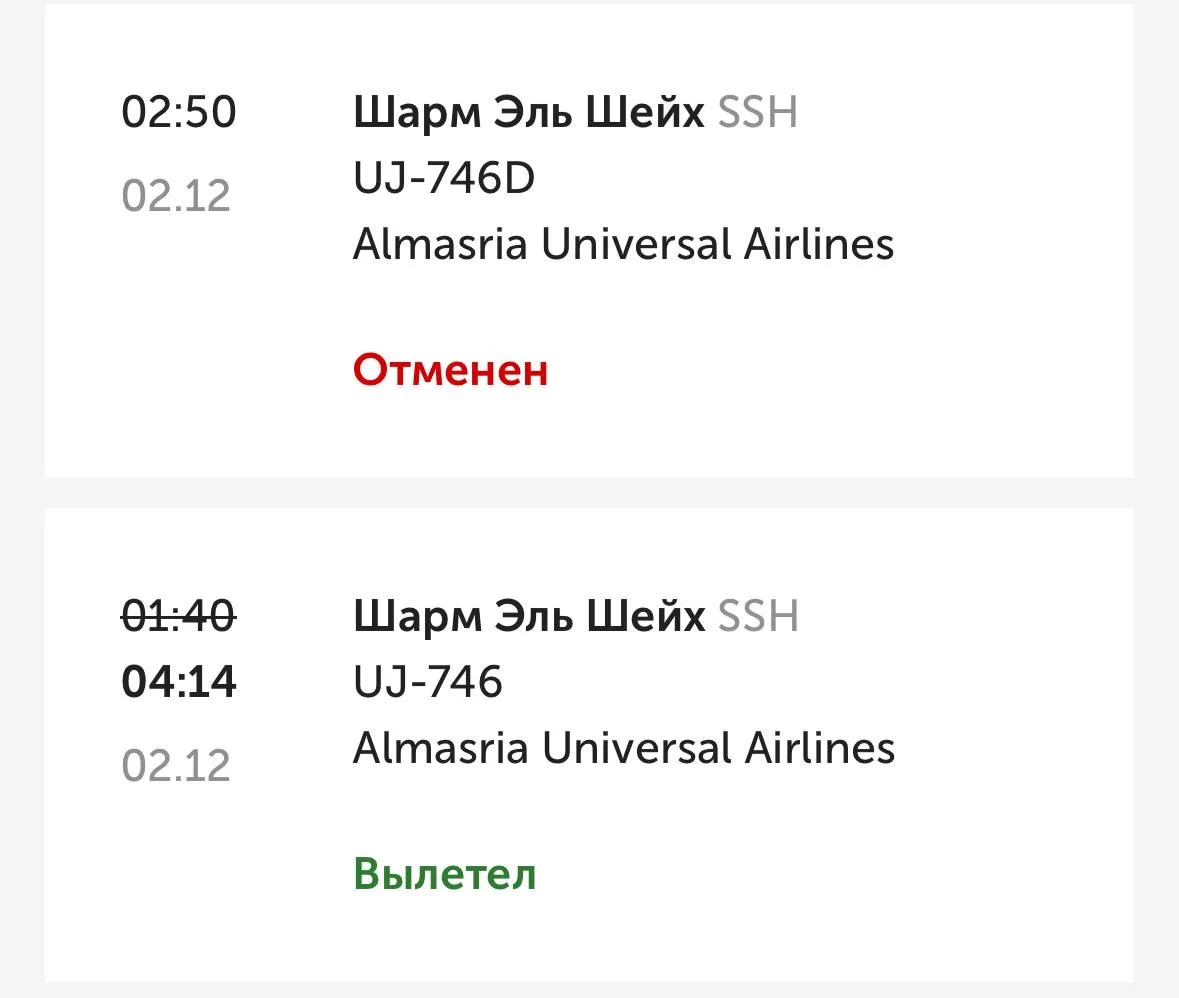Open flight number UJ-746
Image resolution: width=1179 pixels, height=998 pixels.
point(427,683)
